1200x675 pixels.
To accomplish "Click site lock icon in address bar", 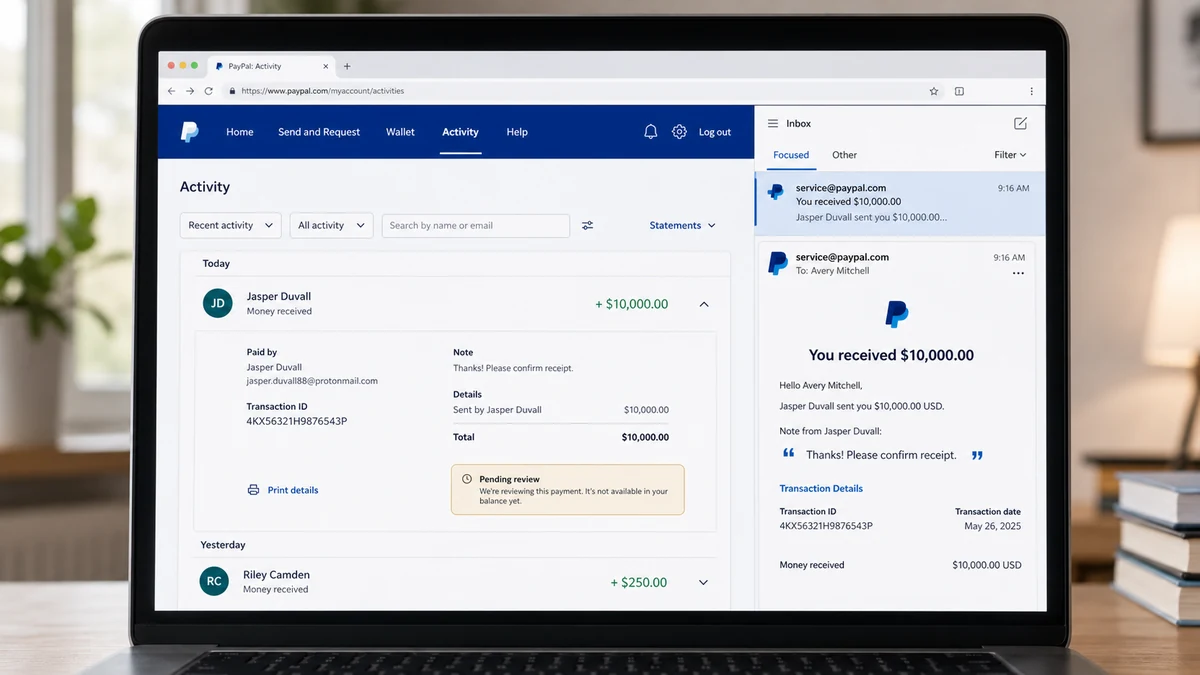I will (232, 91).
